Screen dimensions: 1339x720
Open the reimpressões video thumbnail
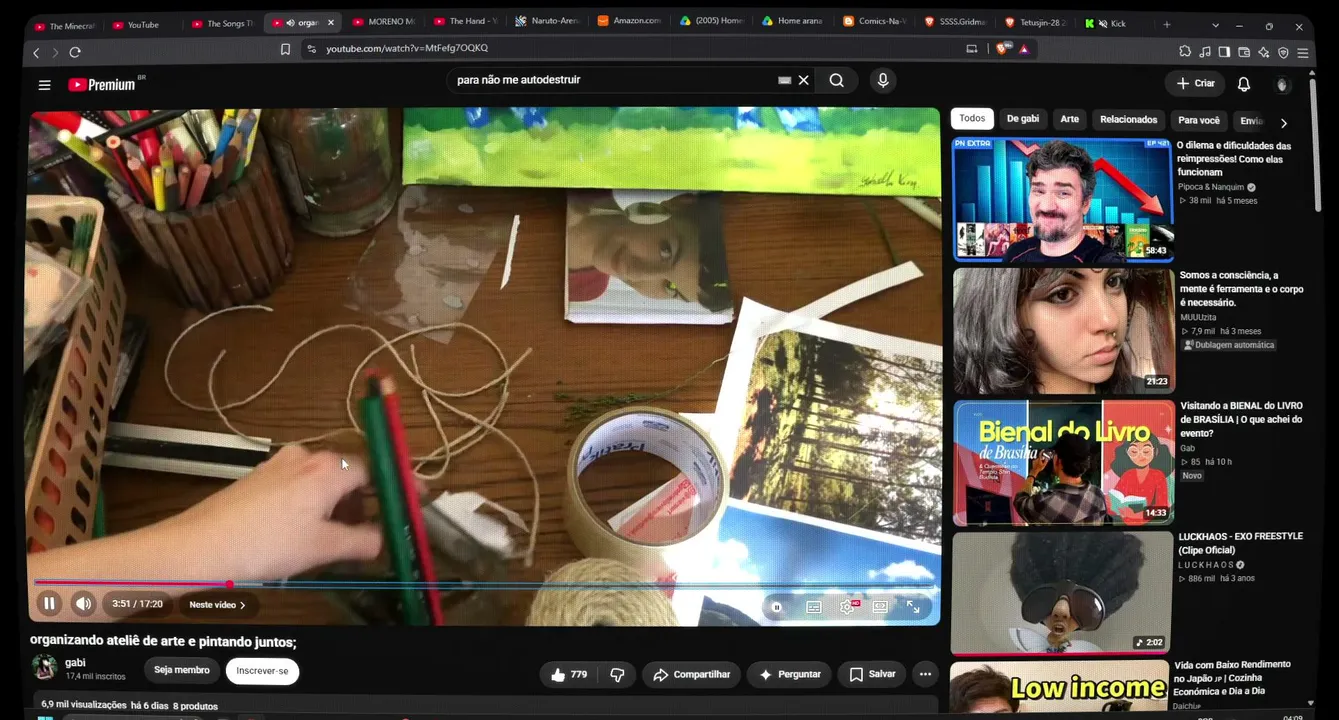[x=1062, y=199]
